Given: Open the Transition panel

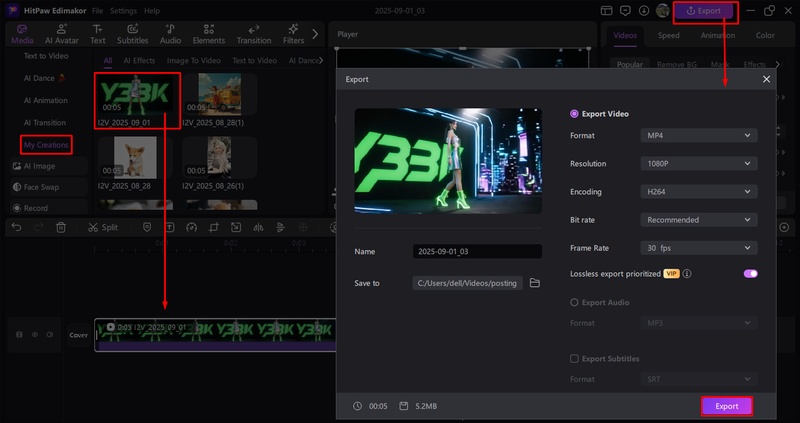Looking at the screenshot, I should [254, 34].
